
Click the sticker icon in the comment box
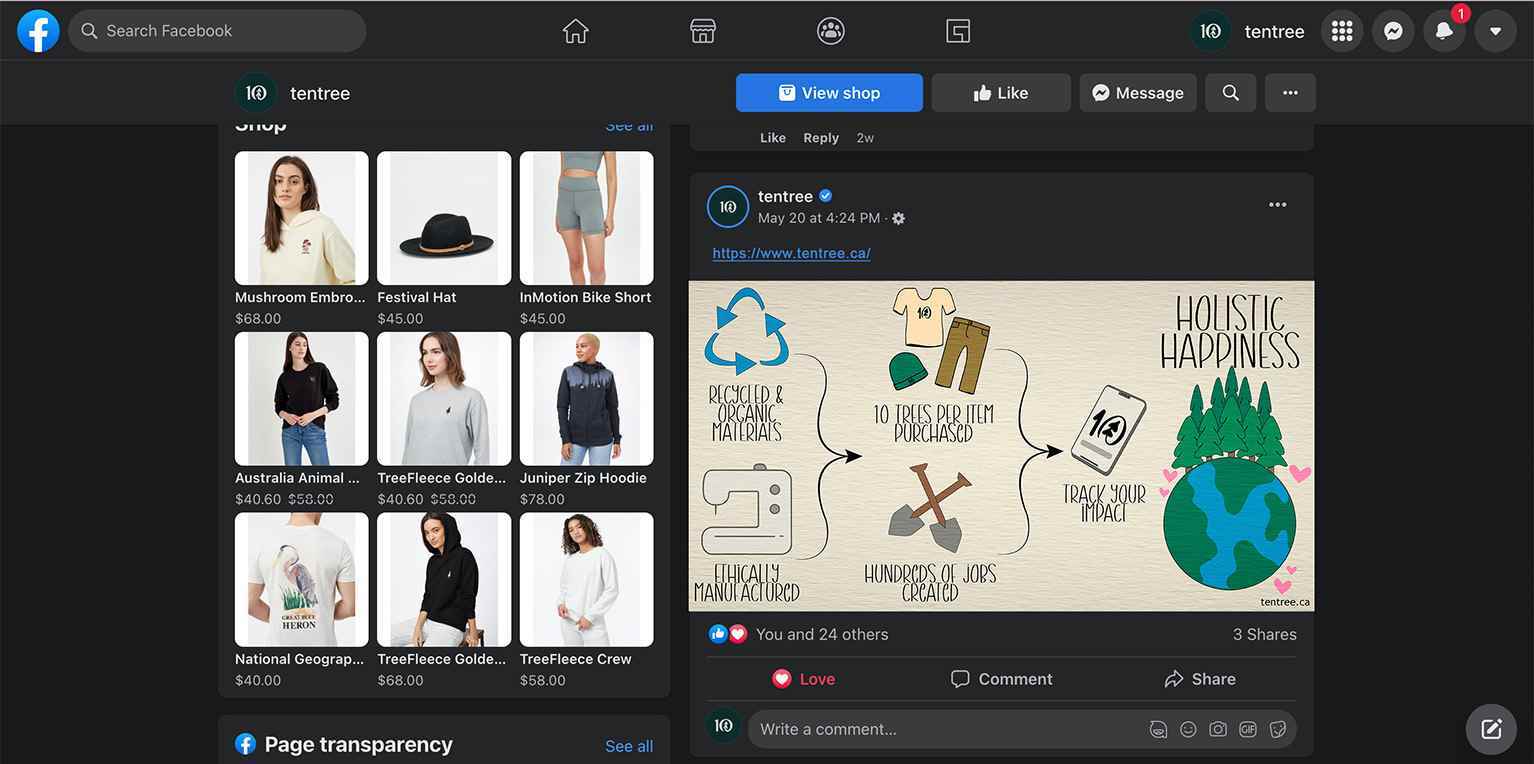pos(1277,729)
